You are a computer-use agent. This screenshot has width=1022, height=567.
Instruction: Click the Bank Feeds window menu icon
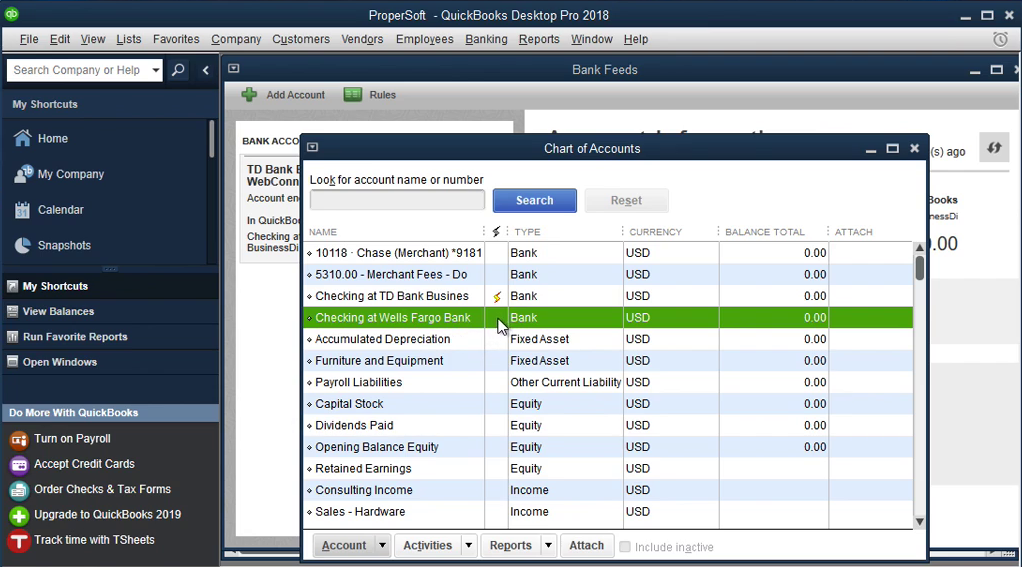click(233, 68)
